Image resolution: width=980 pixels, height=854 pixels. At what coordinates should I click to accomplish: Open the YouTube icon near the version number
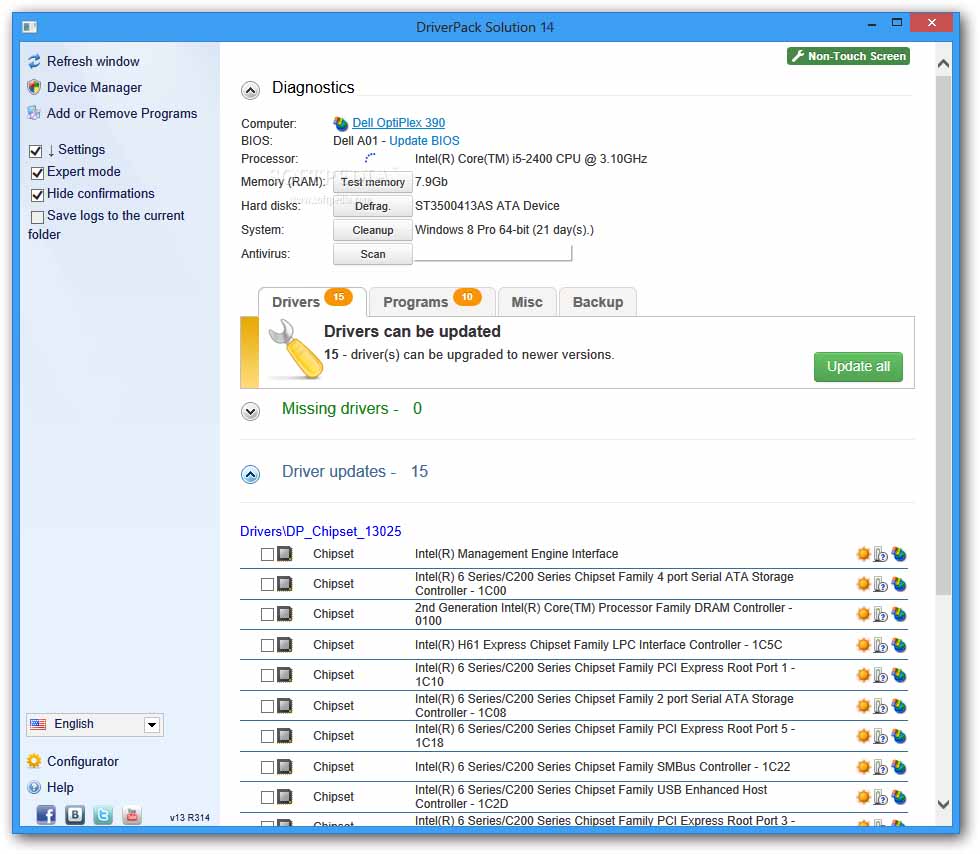pos(132,815)
